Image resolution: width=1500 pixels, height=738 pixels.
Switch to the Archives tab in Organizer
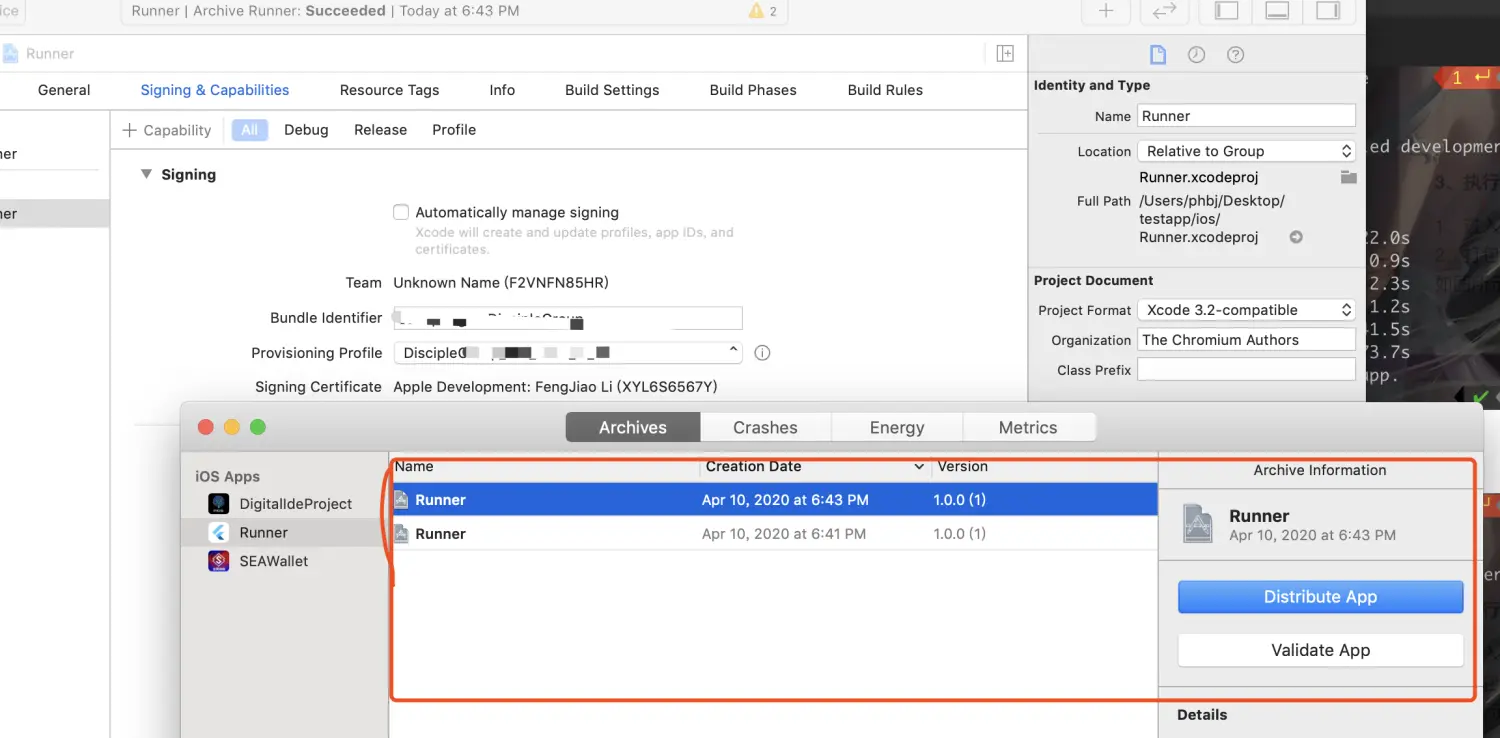tap(633, 427)
